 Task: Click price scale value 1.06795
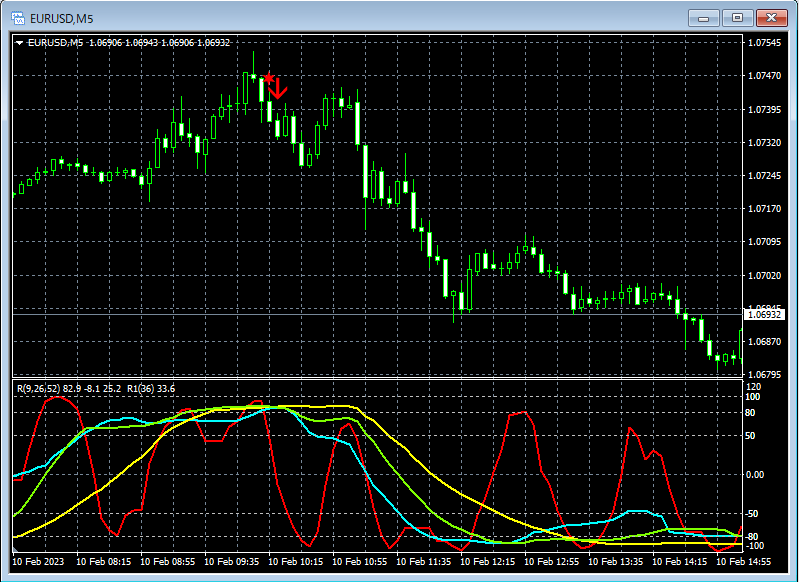(764, 375)
